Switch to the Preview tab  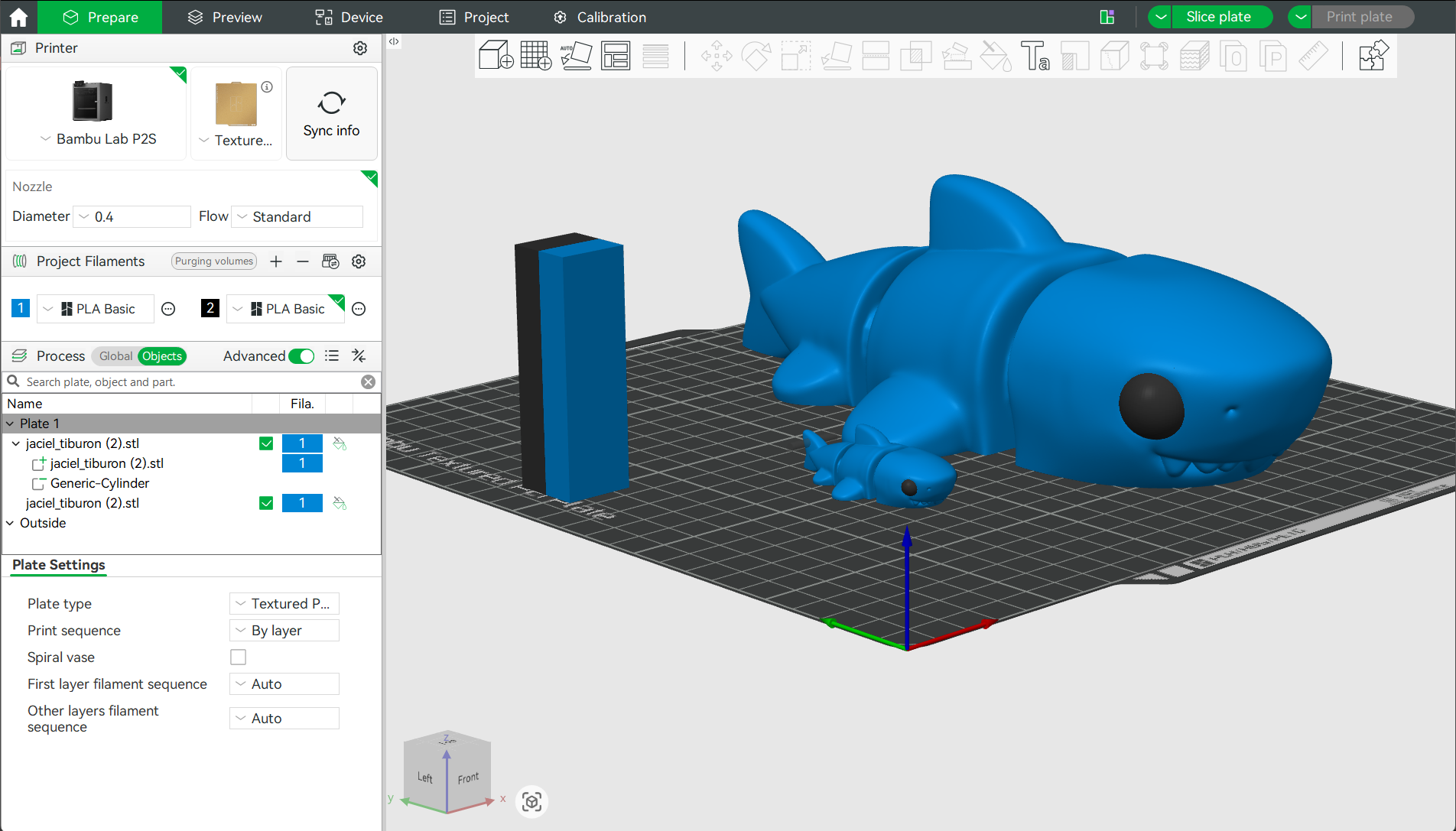[x=224, y=17]
